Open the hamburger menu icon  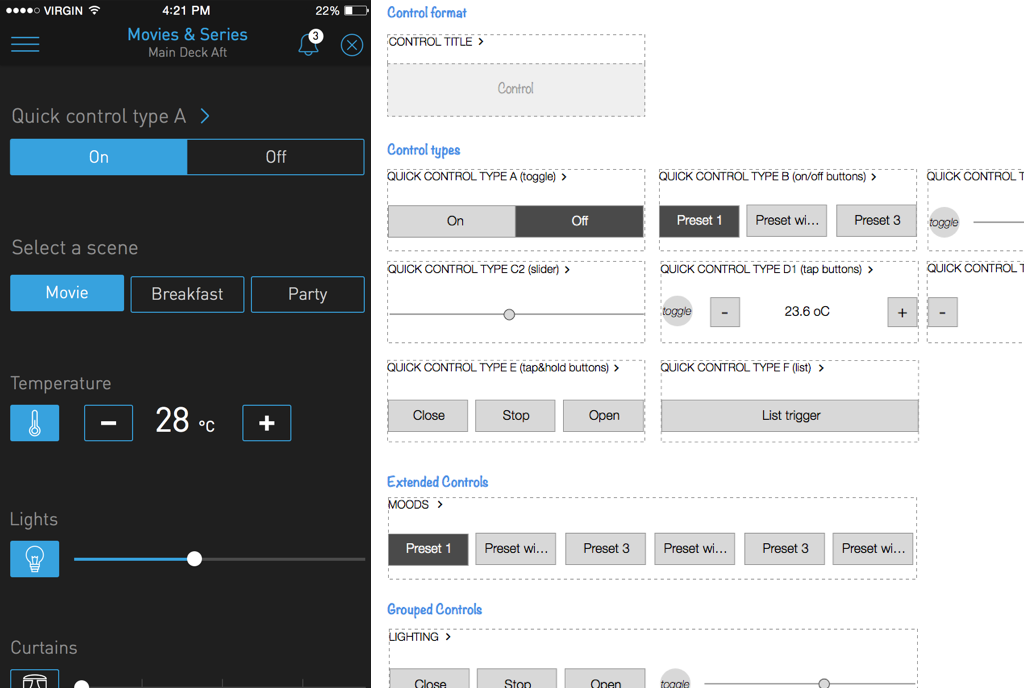[25, 44]
